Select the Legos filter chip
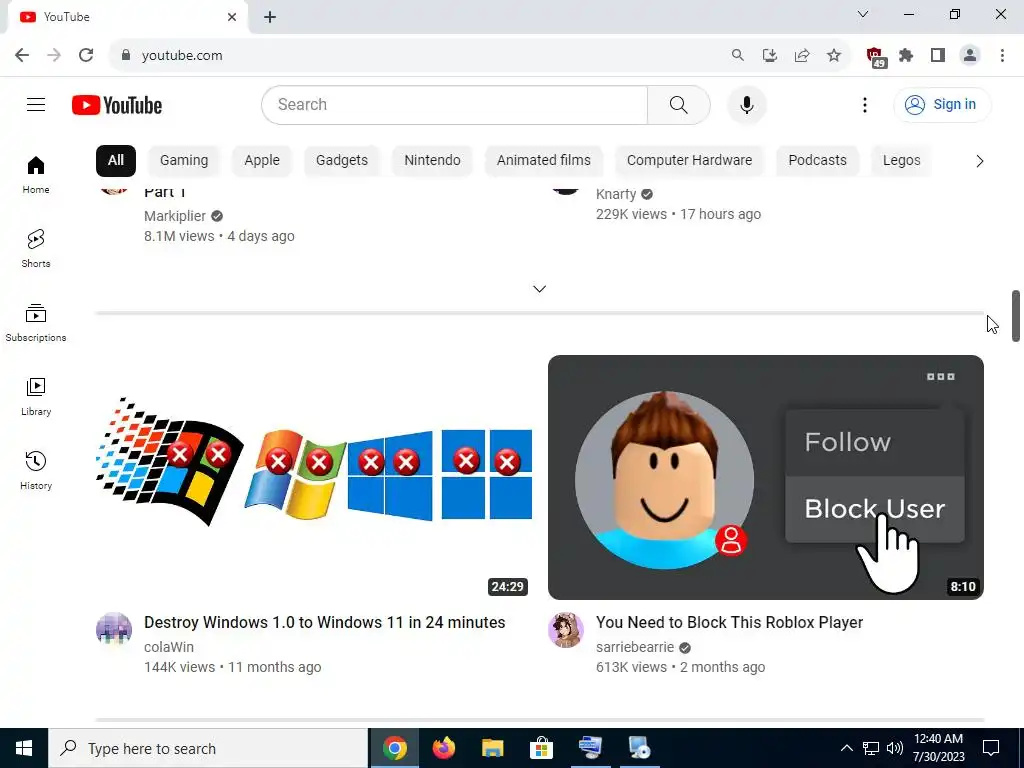This screenshot has height=768, width=1024. coord(901,161)
